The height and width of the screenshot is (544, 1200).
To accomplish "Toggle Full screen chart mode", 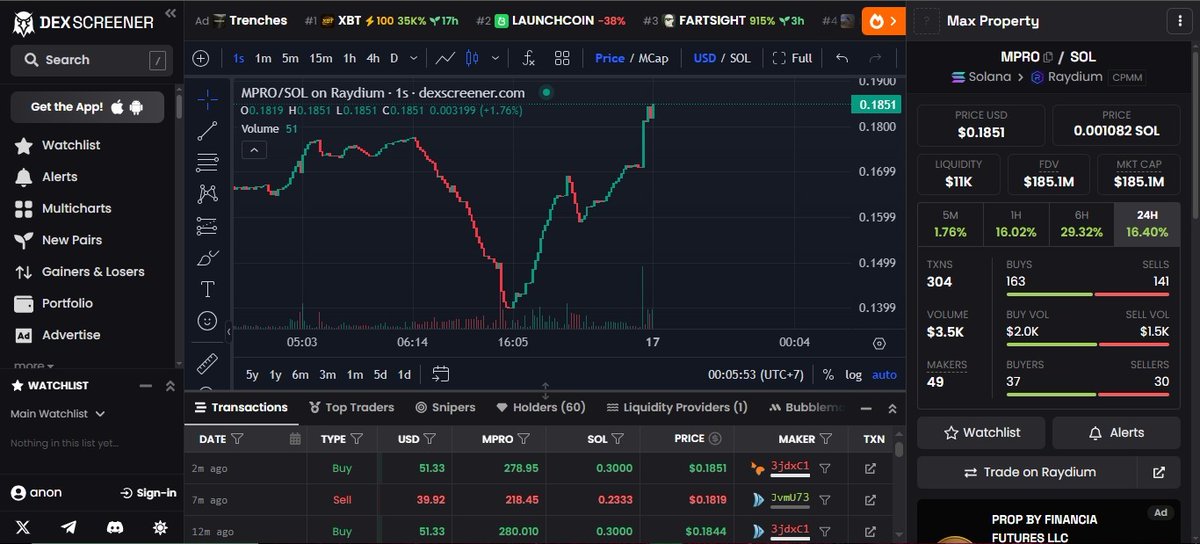I will point(791,58).
